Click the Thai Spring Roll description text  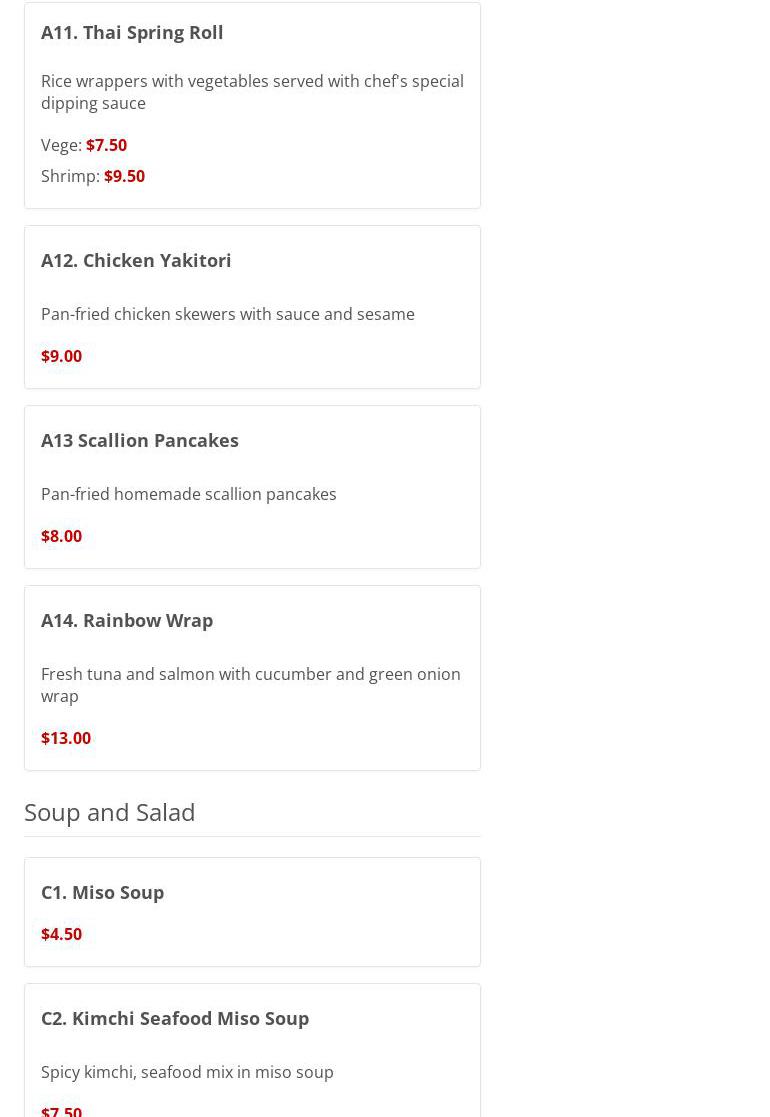coord(252,92)
